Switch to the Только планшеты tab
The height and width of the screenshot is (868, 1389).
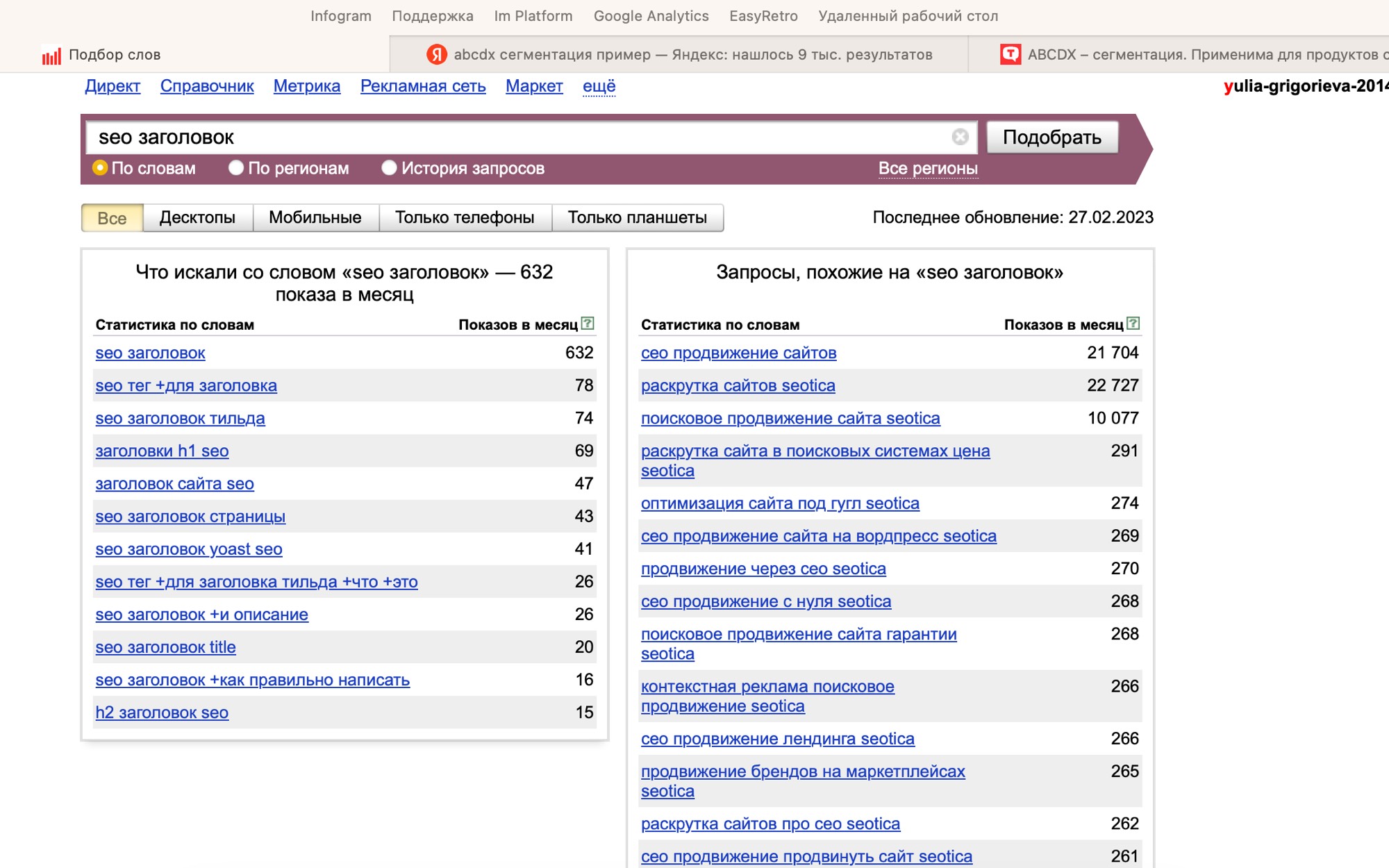638,218
